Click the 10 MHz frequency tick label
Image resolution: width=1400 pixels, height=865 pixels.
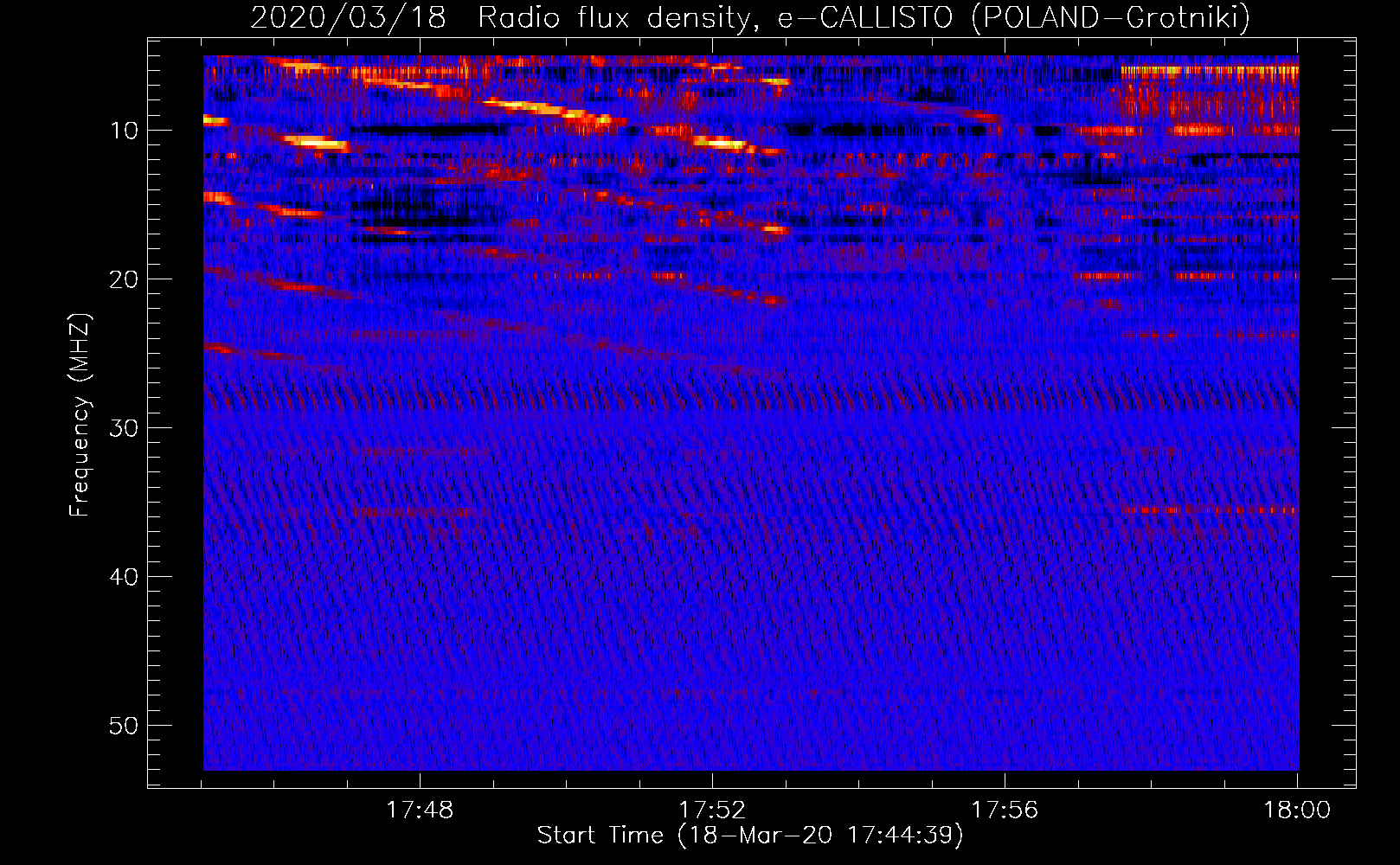(125, 131)
